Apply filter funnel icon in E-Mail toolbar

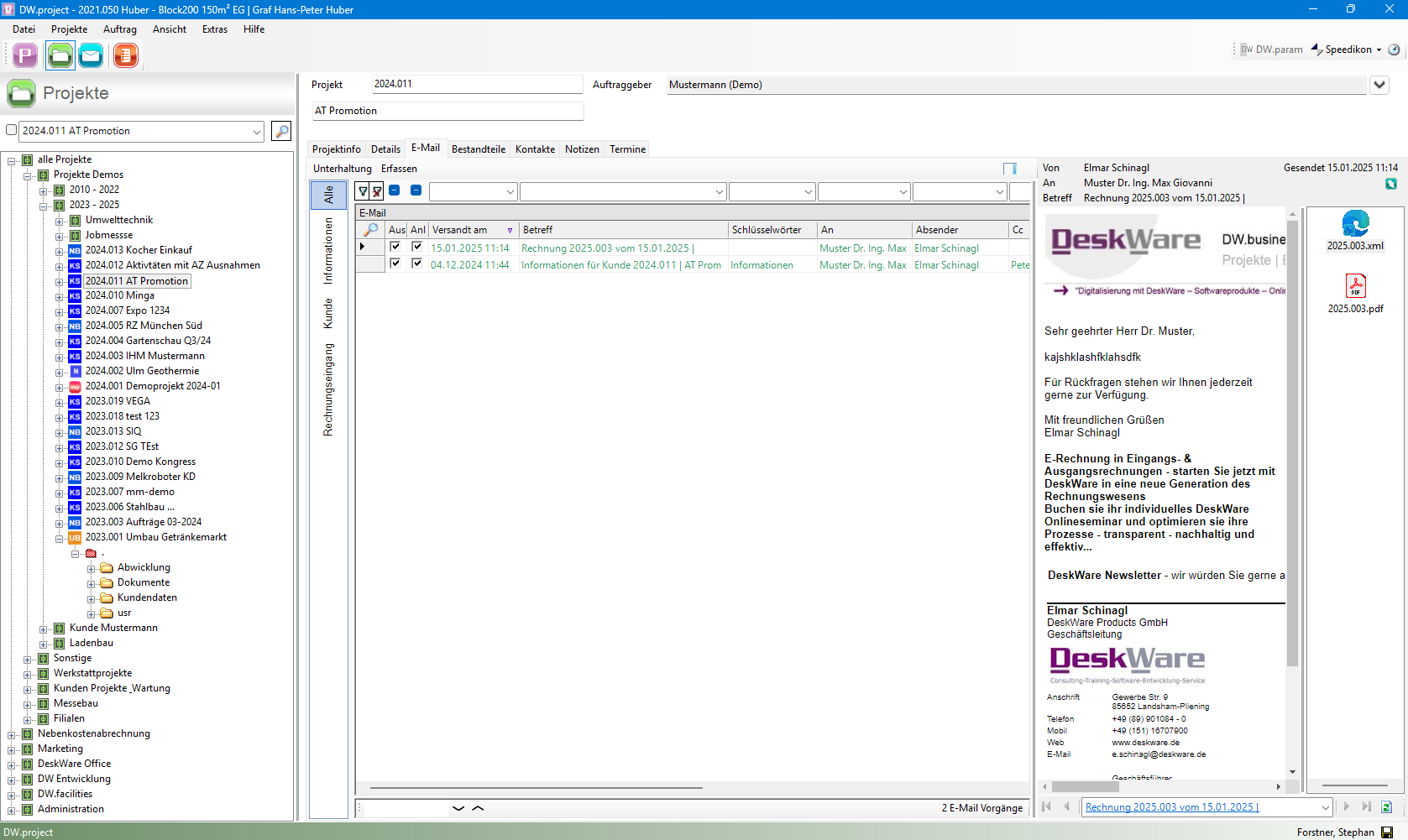(363, 191)
